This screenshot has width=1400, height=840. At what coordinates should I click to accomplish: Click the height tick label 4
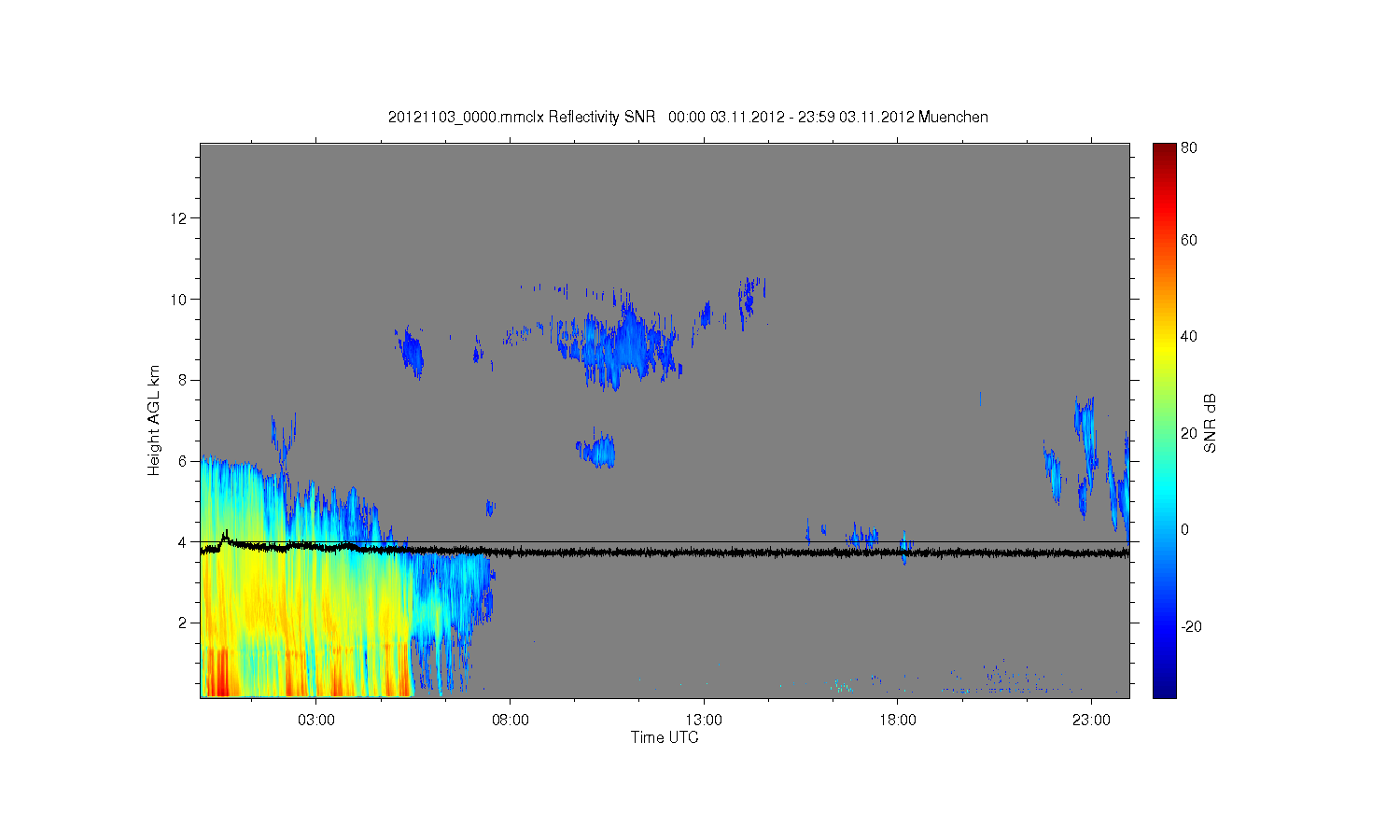[184, 541]
